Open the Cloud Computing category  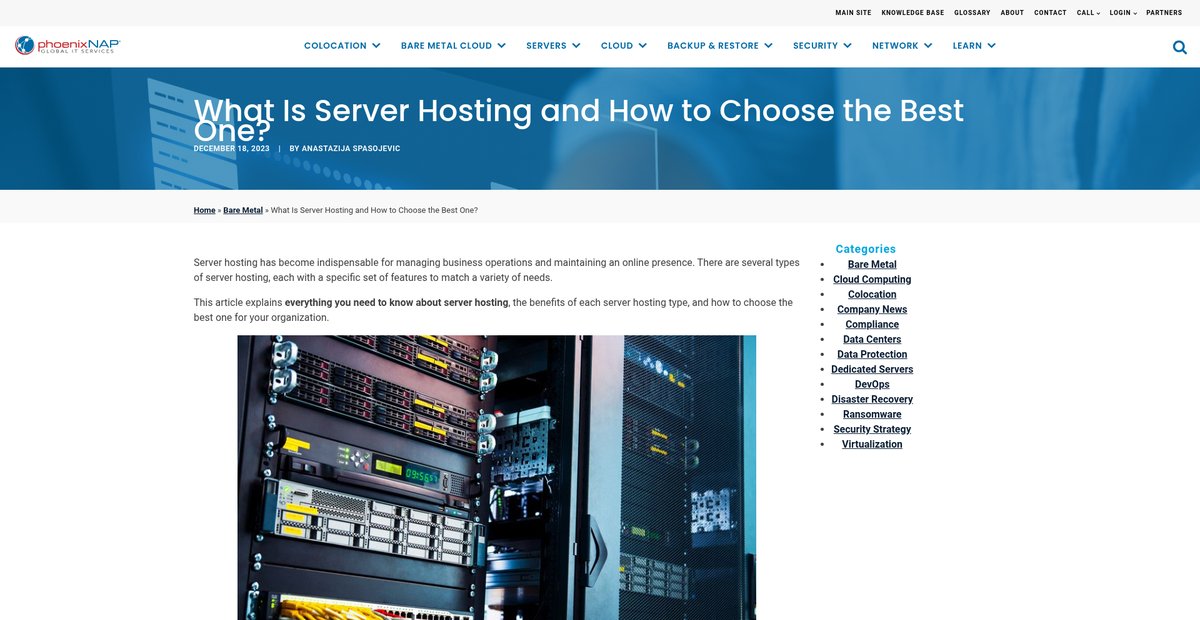pyautogui.click(x=872, y=279)
